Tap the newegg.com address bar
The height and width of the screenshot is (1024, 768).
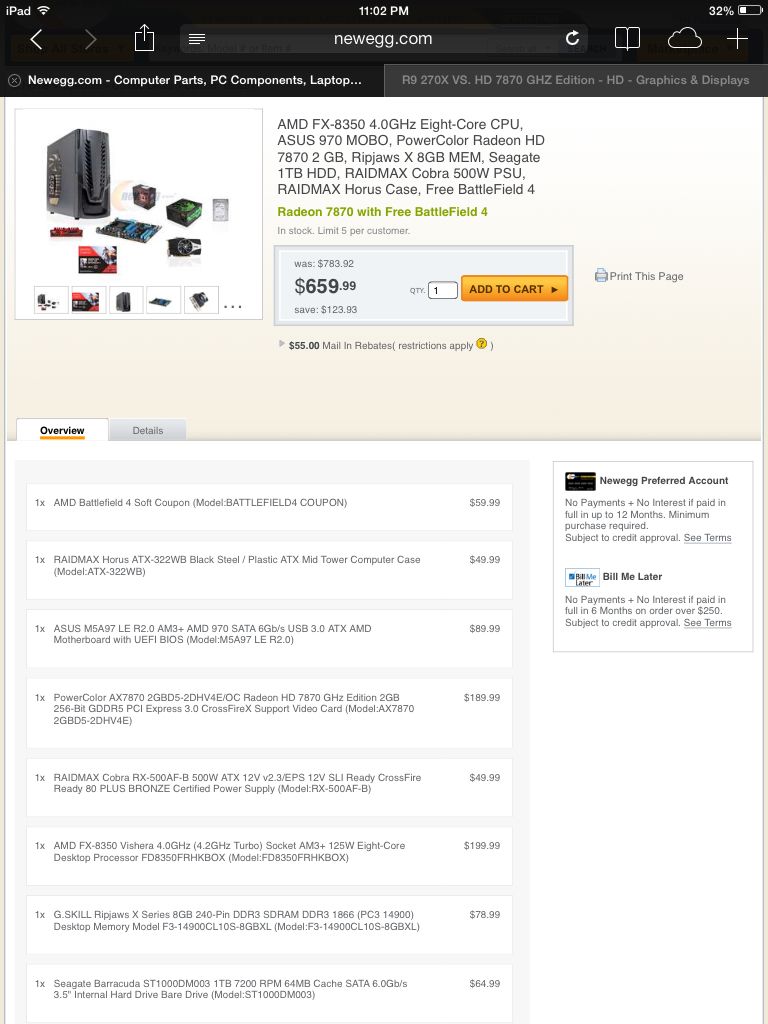pyautogui.click(x=383, y=39)
